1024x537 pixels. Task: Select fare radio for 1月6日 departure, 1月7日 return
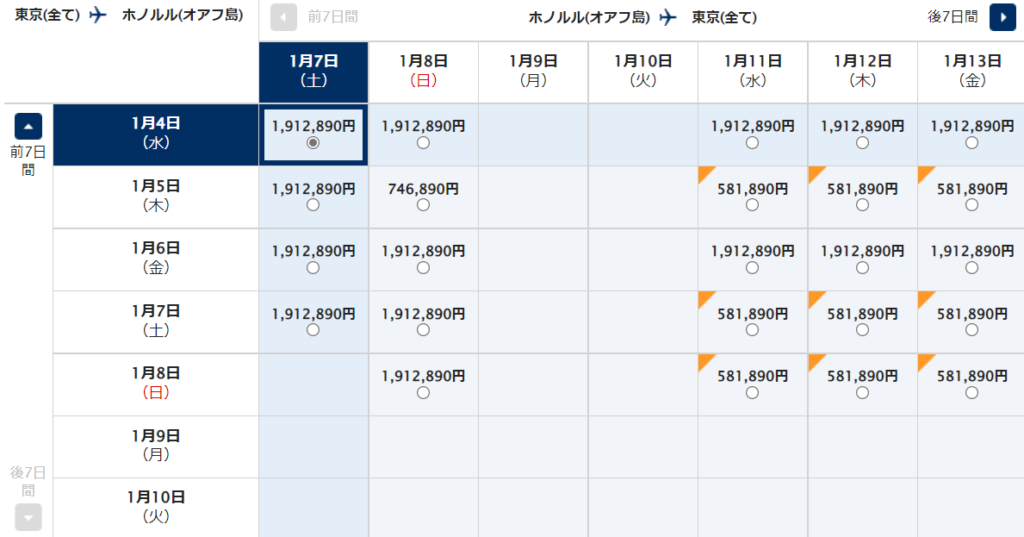pos(313,268)
